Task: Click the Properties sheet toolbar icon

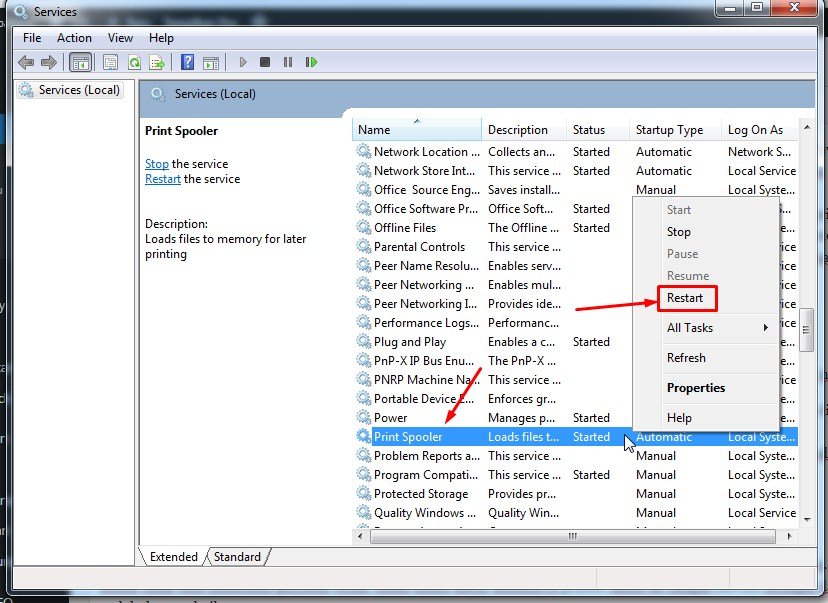Action: click(x=110, y=62)
